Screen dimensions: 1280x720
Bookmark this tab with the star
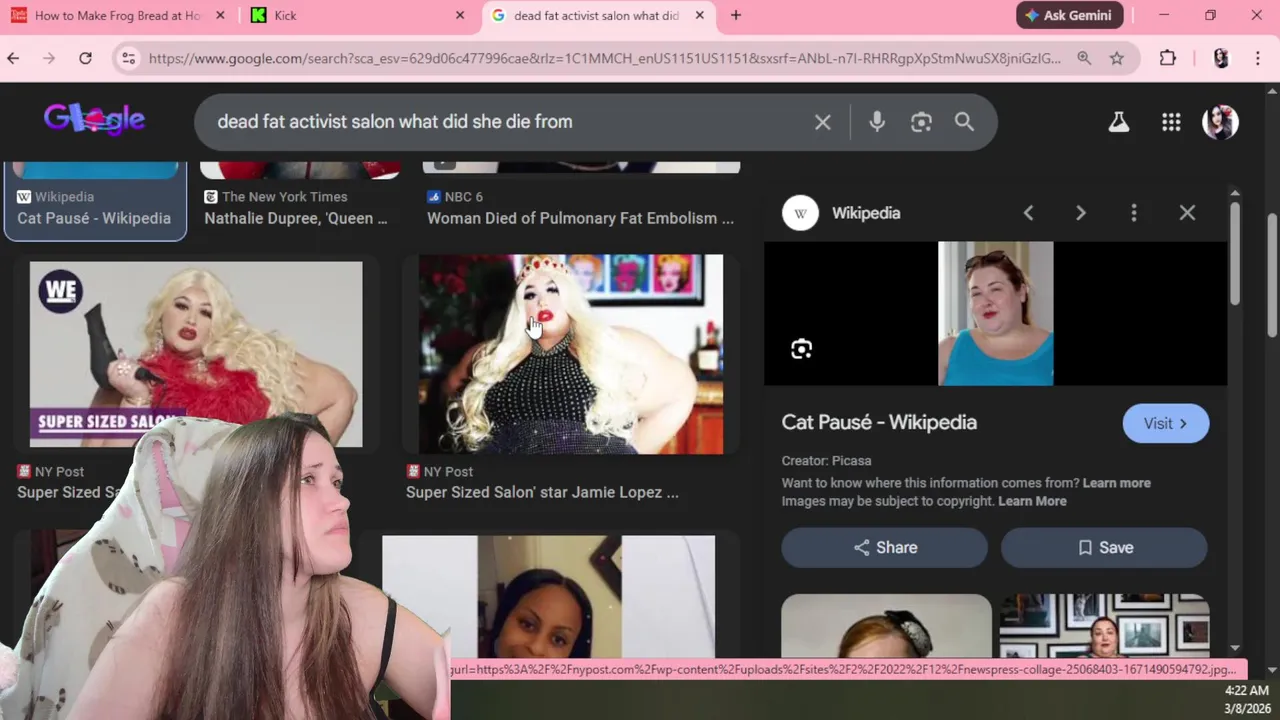[x=1117, y=58]
